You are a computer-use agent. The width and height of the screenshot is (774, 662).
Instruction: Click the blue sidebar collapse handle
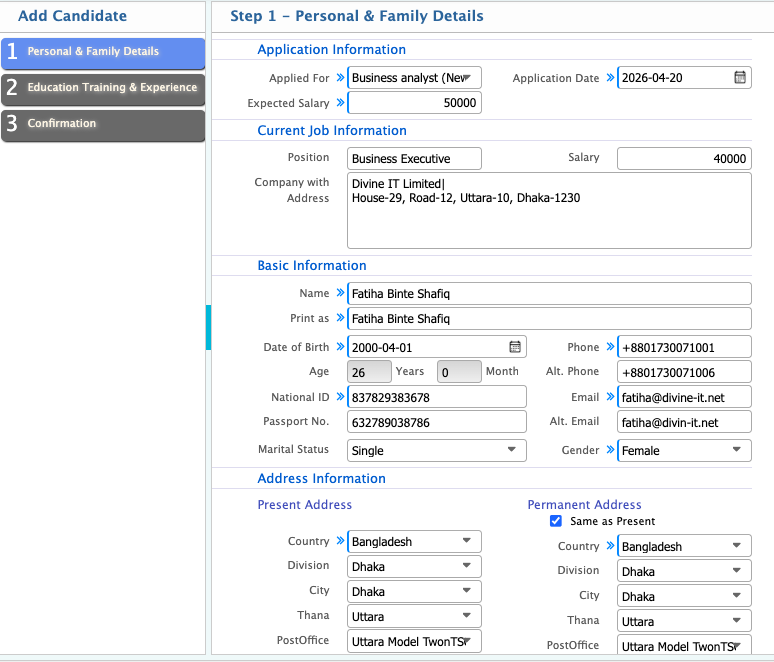pos(208,328)
